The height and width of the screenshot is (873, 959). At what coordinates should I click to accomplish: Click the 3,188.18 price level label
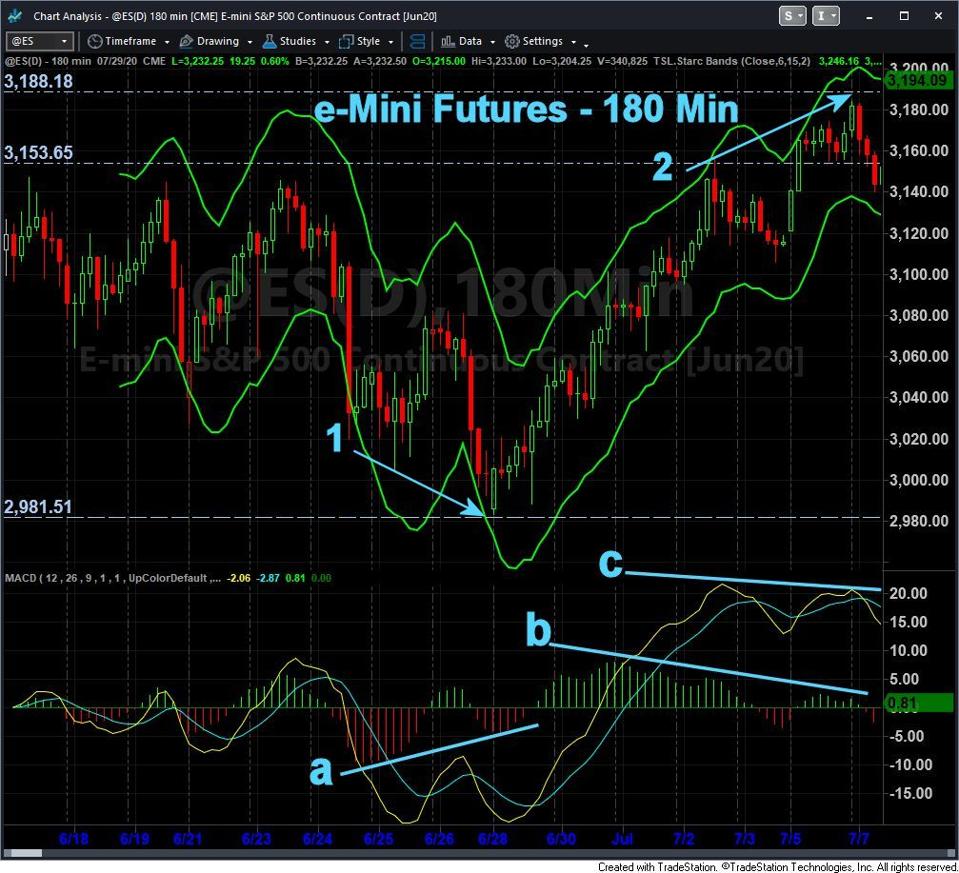click(x=39, y=80)
